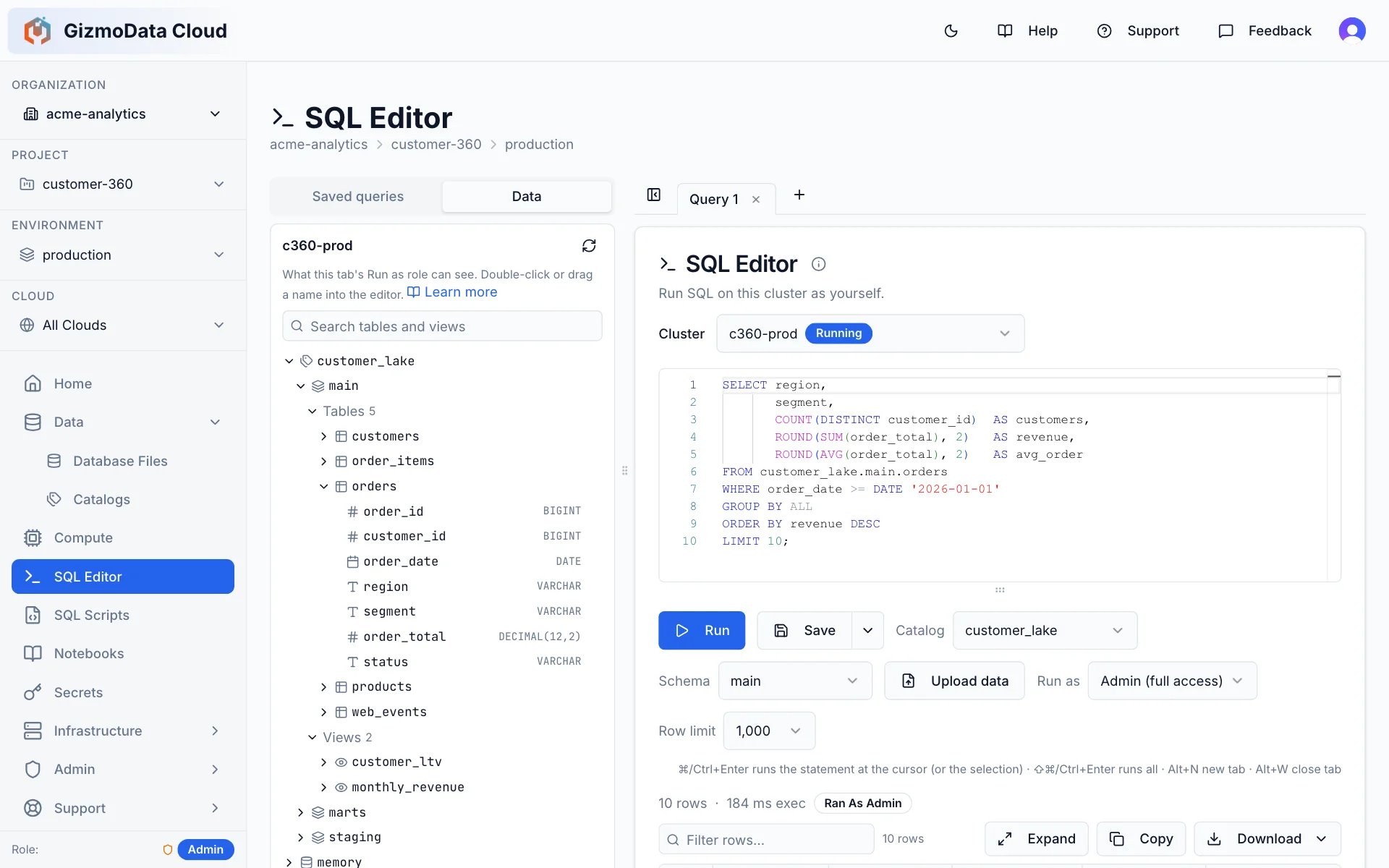Open SQL Scripts page

123,615
